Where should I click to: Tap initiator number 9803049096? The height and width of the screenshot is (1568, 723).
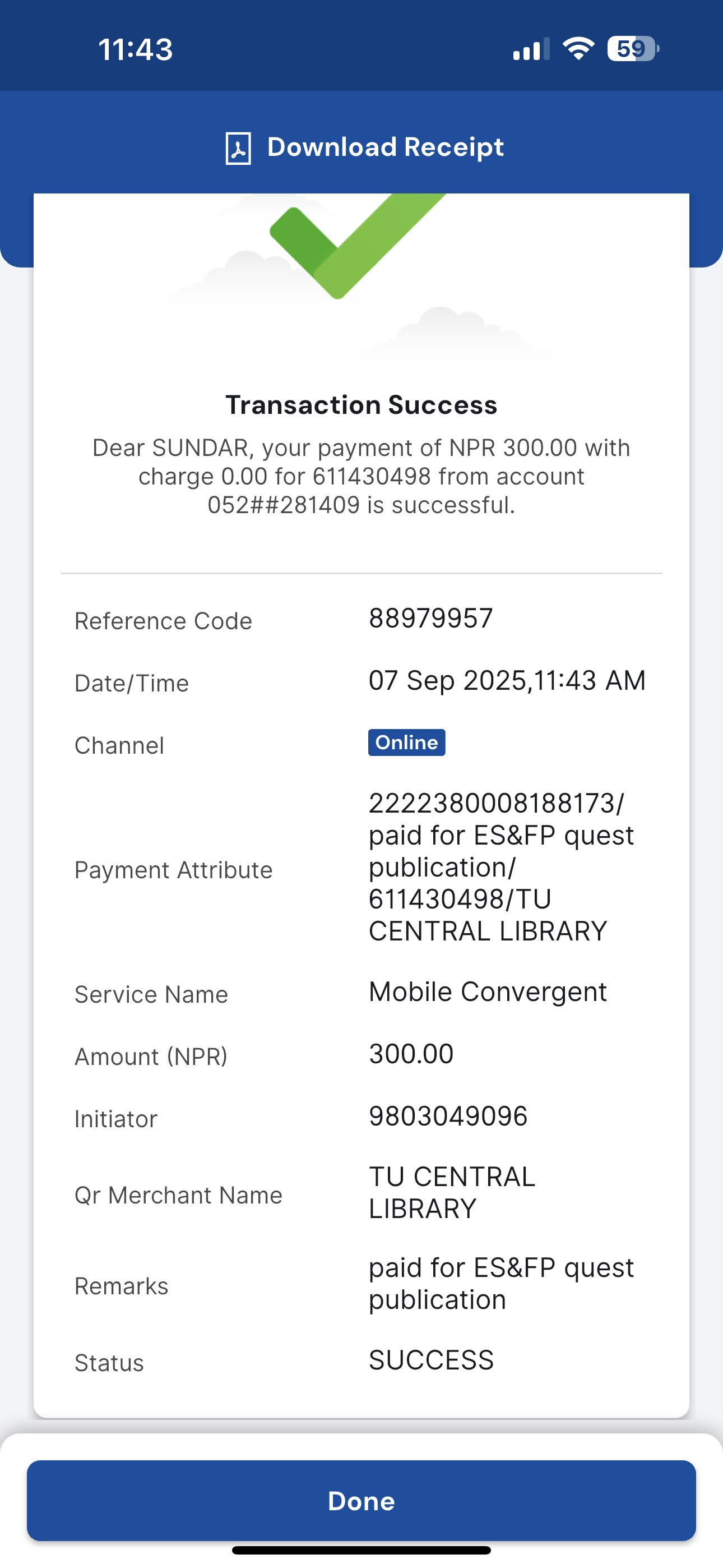(x=448, y=1116)
